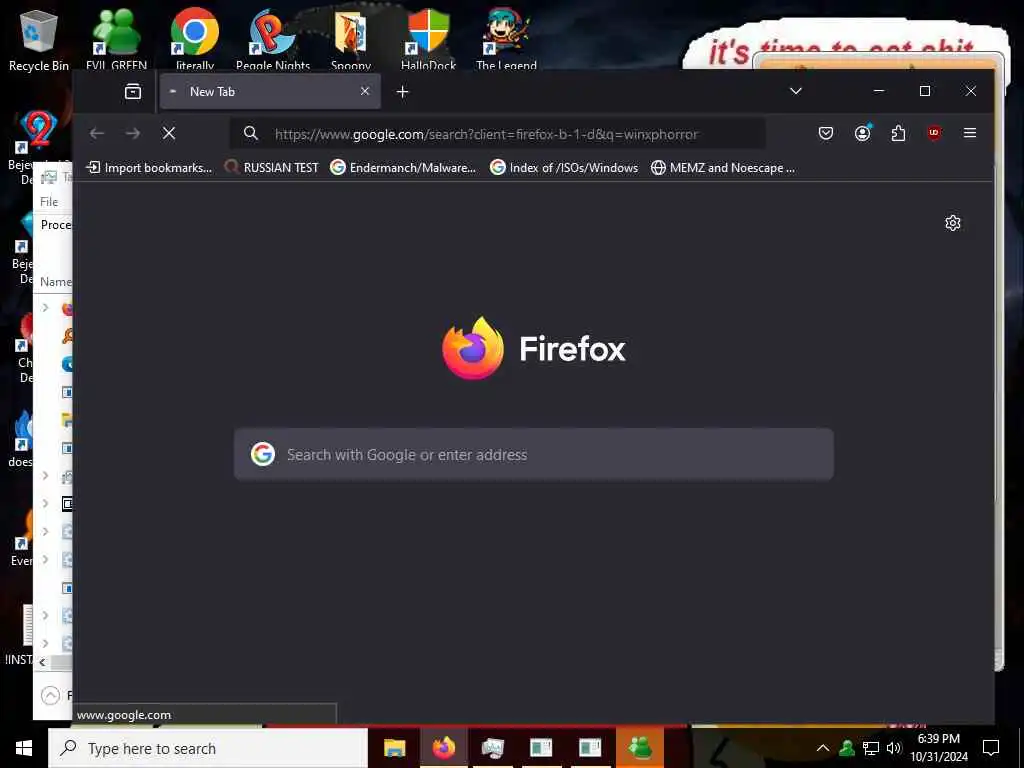Open File menu in Task Manager window
This screenshot has height=768, width=1024.
[49, 202]
